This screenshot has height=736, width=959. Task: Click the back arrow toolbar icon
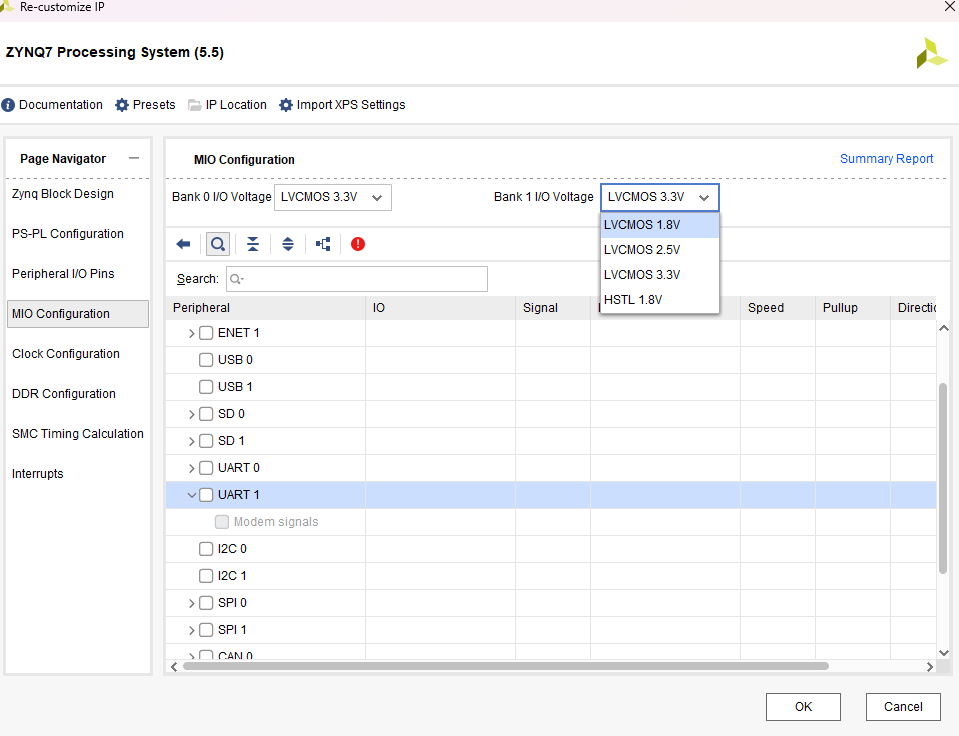tap(183, 244)
